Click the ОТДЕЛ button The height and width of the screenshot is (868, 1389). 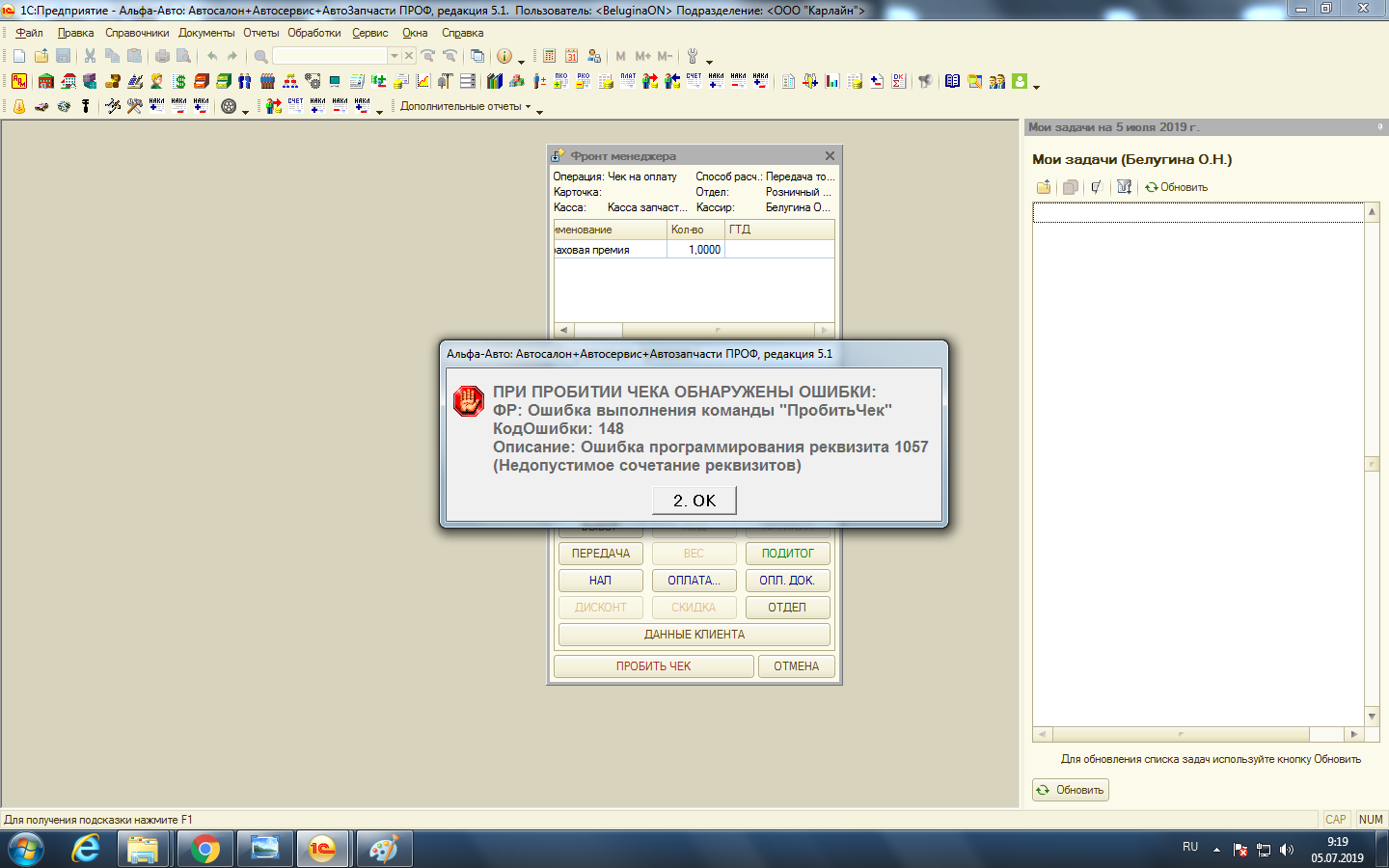coord(788,608)
